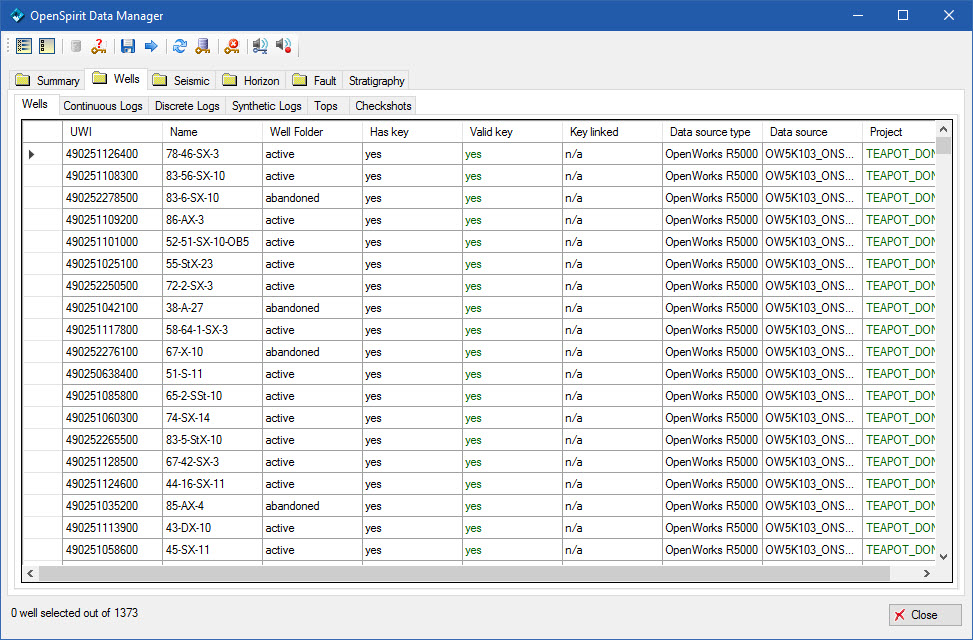This screenshot has width=973, height=640.
Task: Open the Continuous Logs sub-tab
Action: tap(103, 106)
